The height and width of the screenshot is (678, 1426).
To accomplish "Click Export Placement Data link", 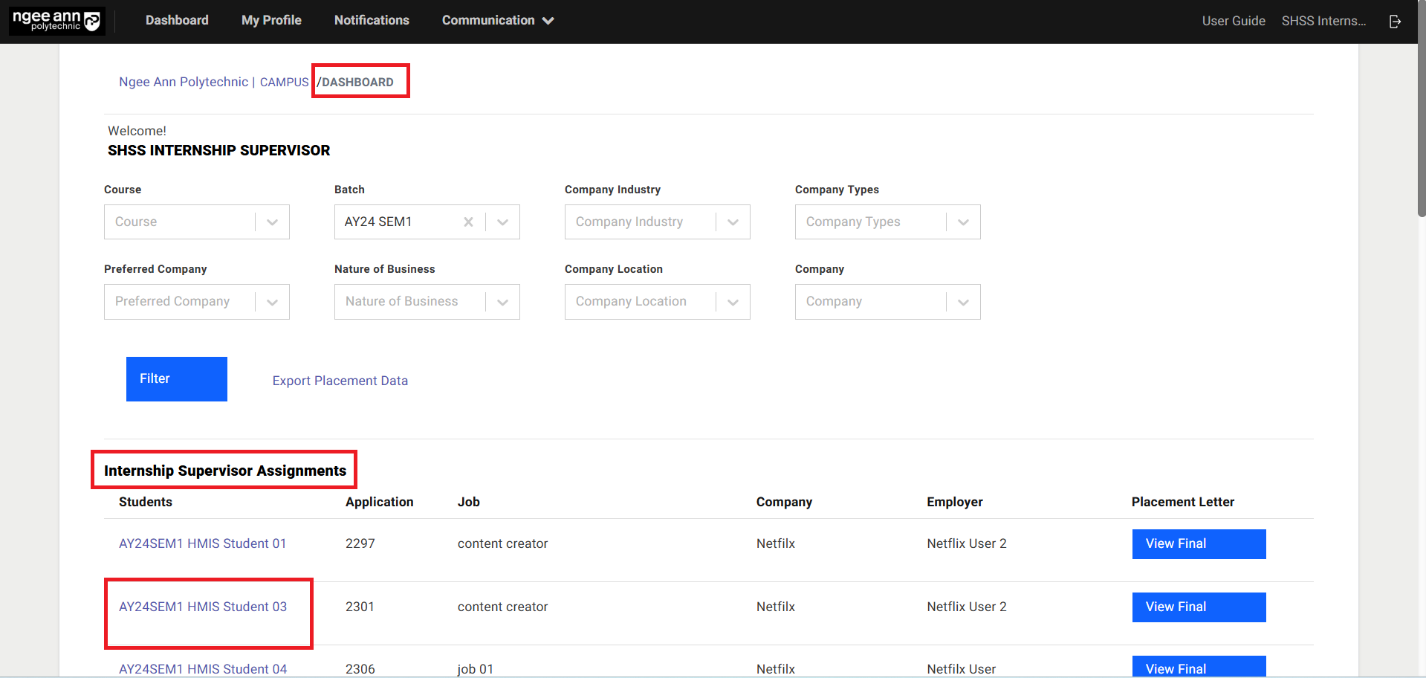I will pyautogui.click(x=340, y=381).
